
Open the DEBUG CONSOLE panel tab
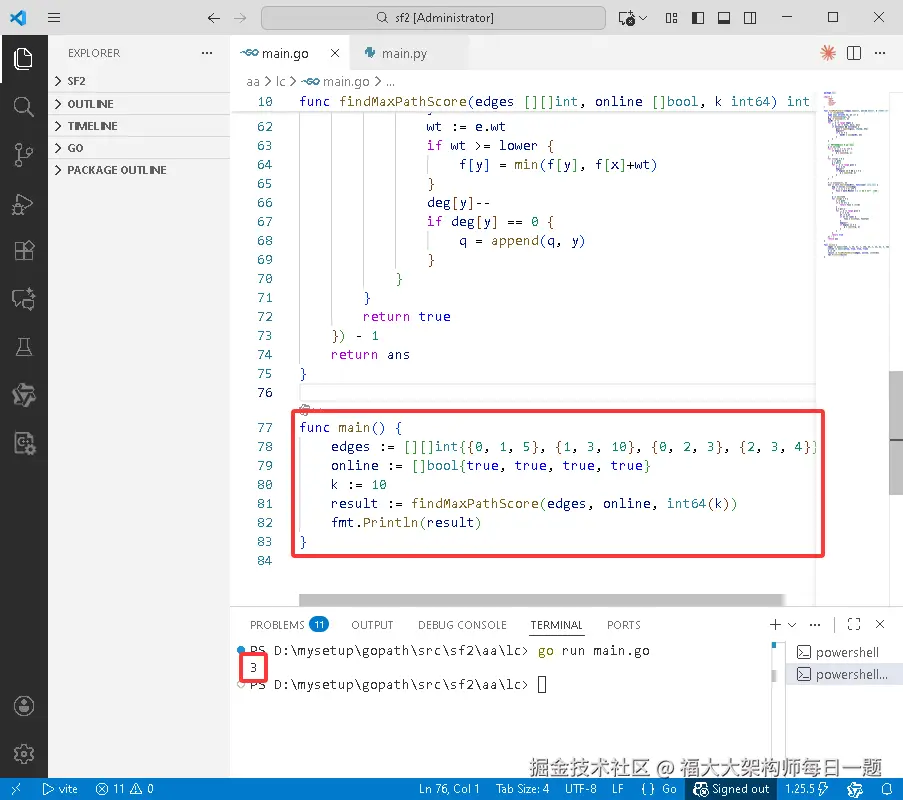[462, 625]
